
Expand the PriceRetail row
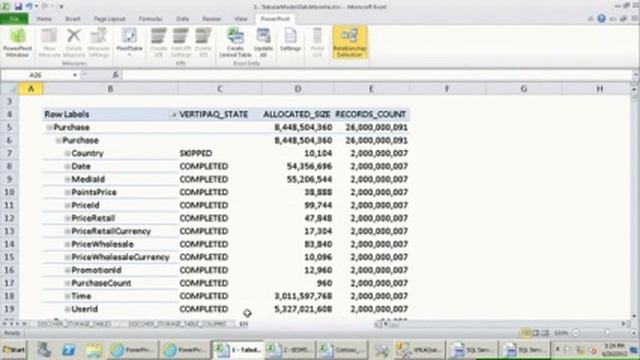coord(67,218)
